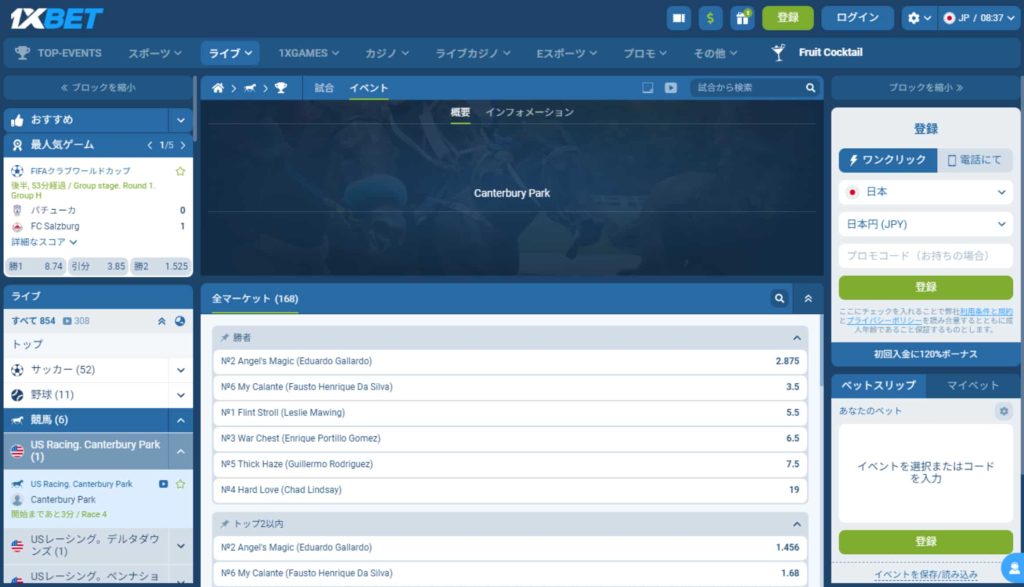Expand 詳細なスコア details
The image size is (1024, 587).
pyautogui.click(x=44, y=242)
